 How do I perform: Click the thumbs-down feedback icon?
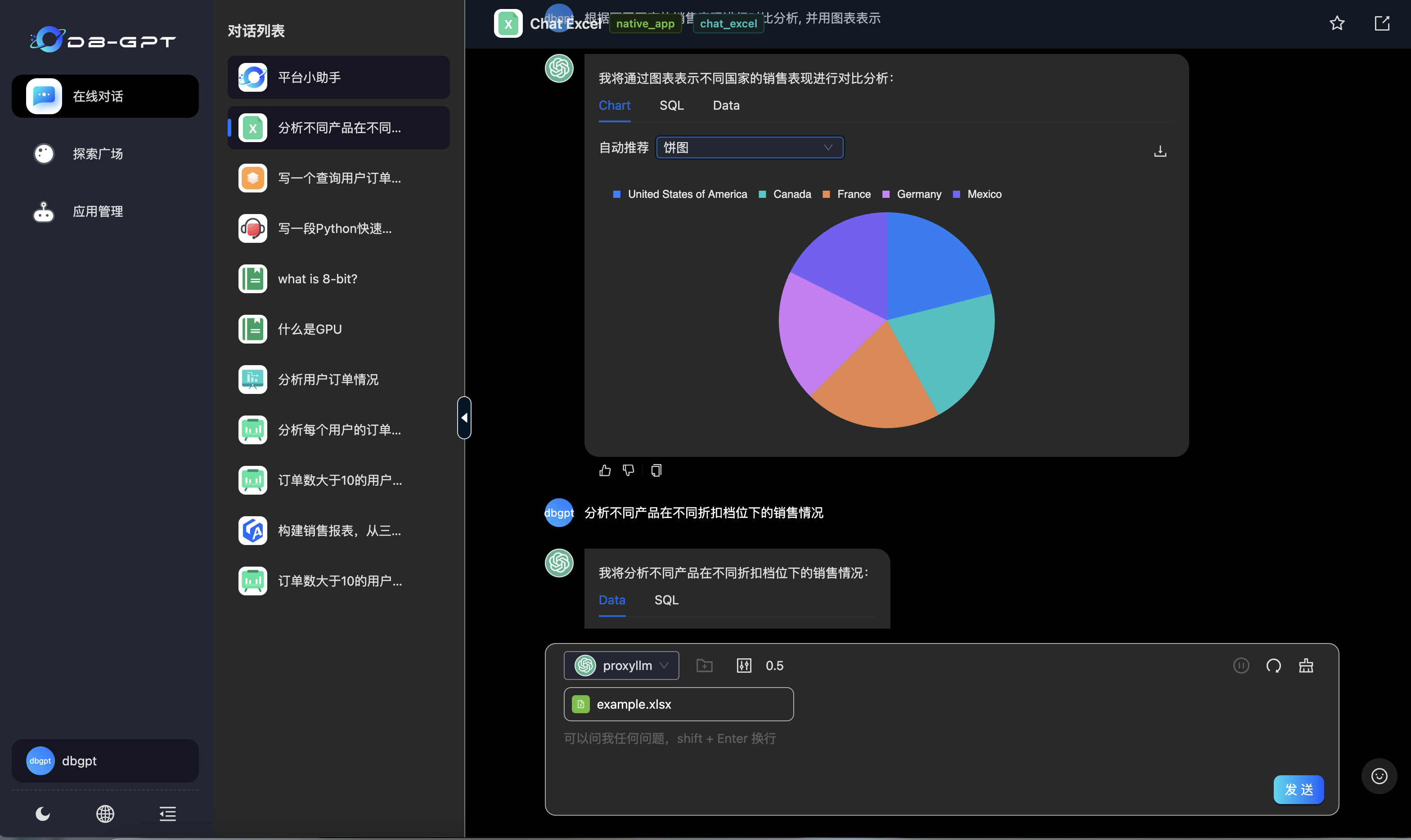628,470
